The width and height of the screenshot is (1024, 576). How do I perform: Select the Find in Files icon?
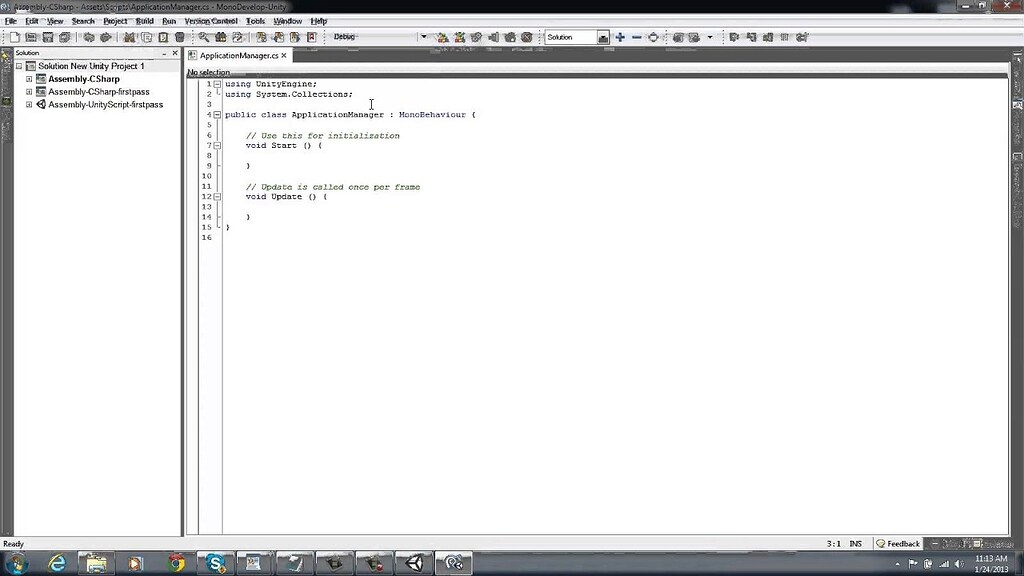click(221, 37)
